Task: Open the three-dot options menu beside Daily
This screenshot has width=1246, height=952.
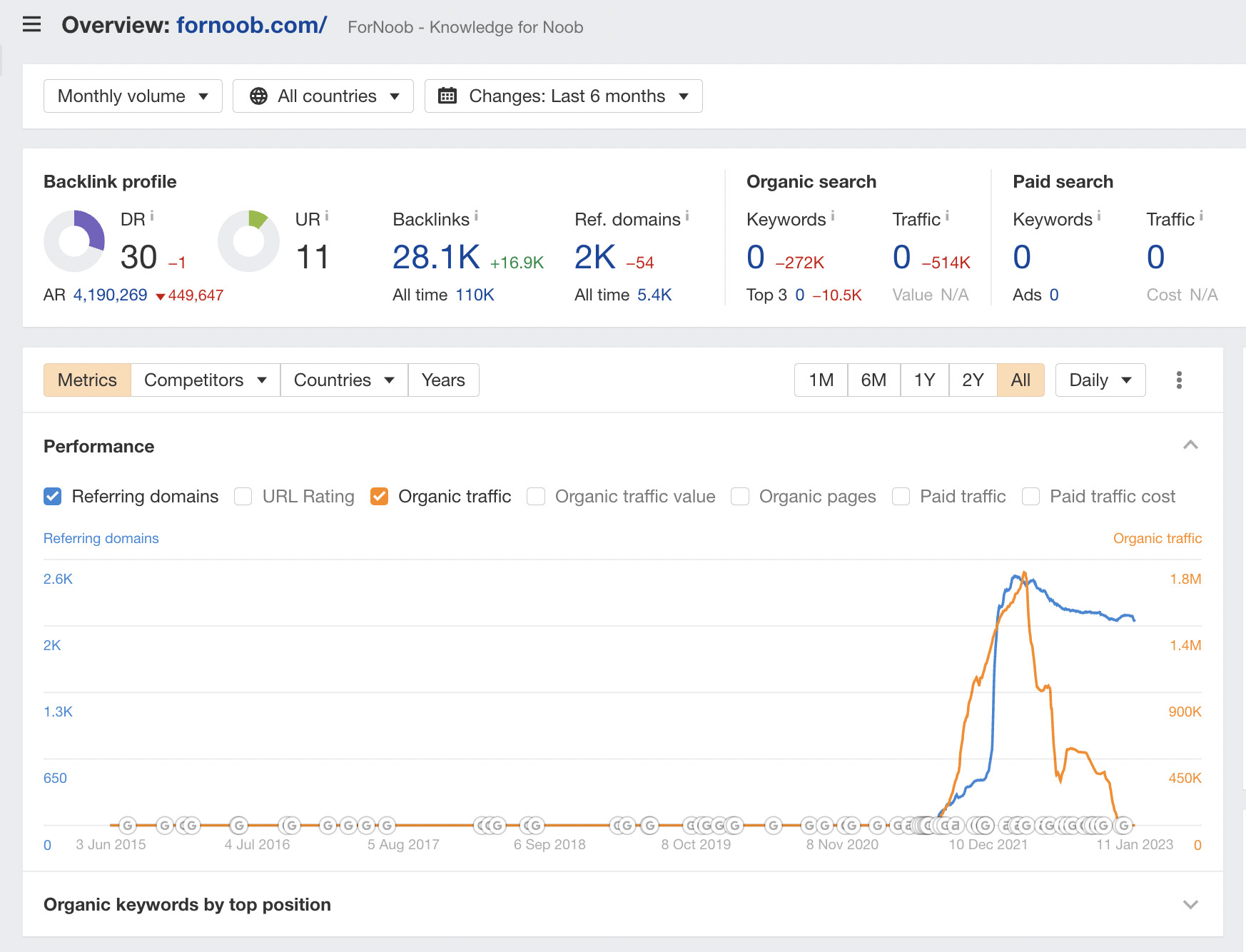Action: 1179,380
